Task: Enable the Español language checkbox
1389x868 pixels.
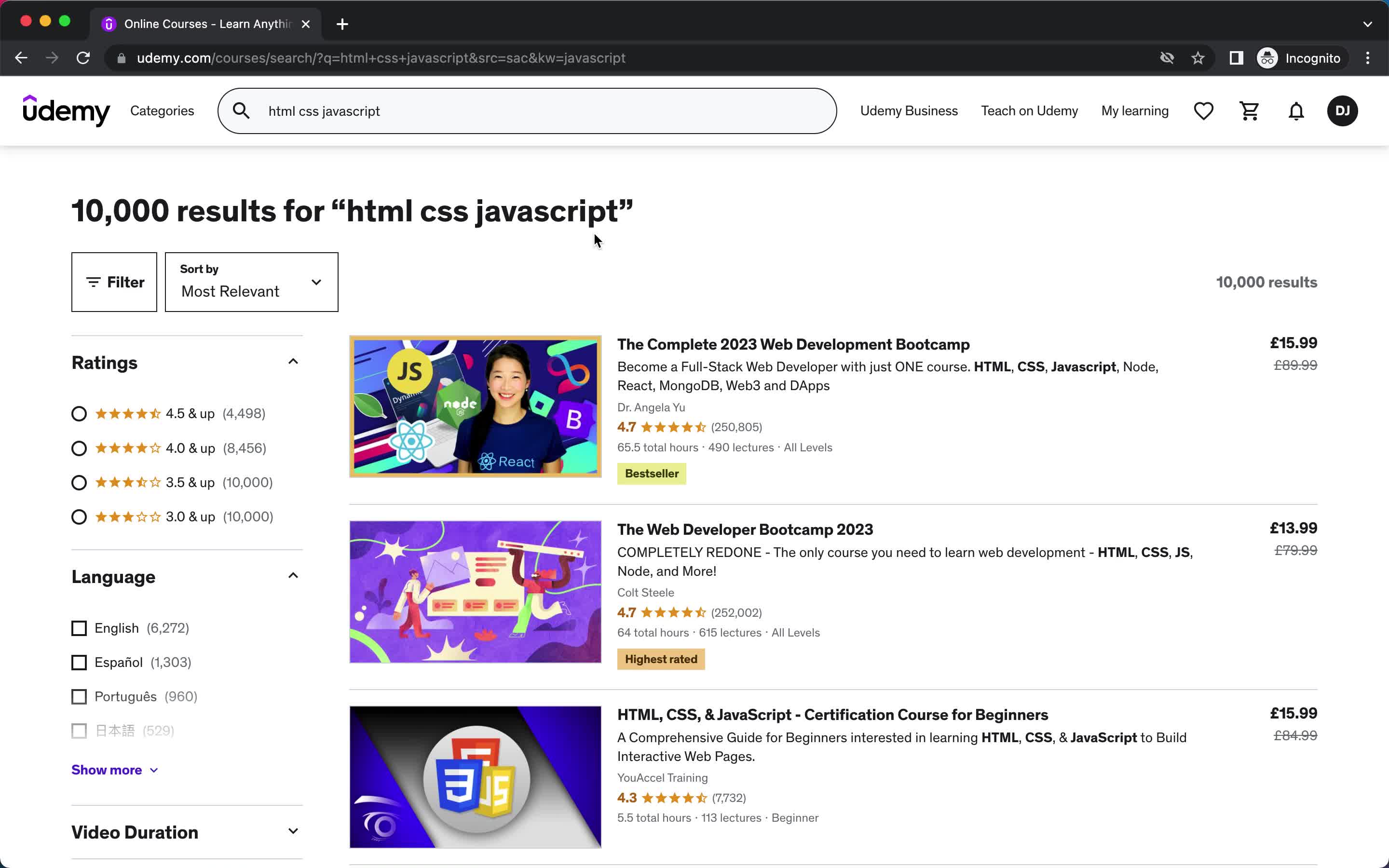Action: [79, 662]
